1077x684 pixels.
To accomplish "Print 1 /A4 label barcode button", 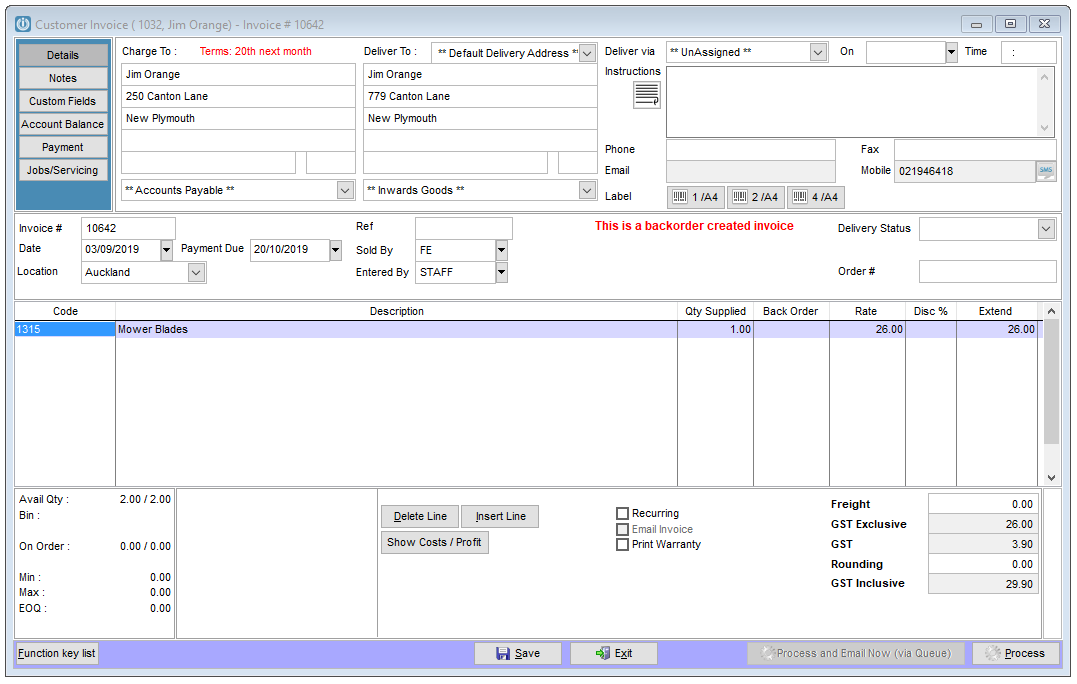I will (x=696, y=197).
